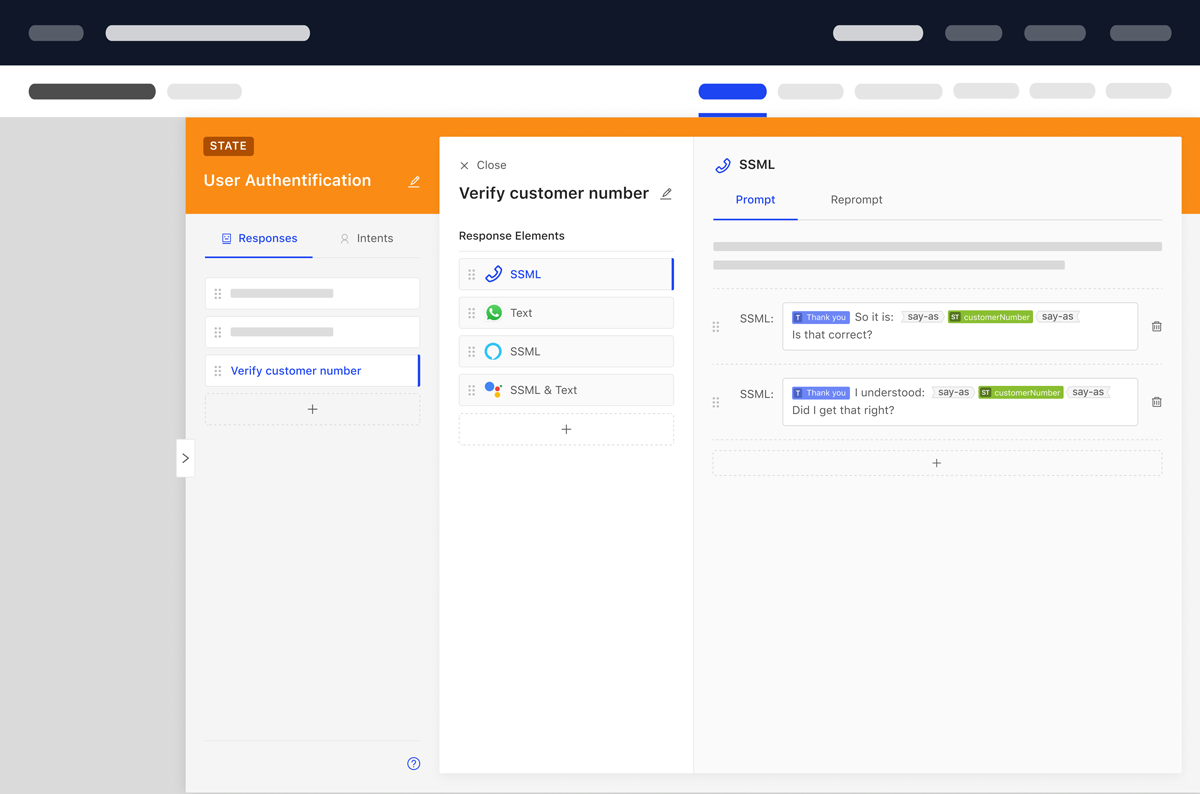Select the WhatsApp Text response element
The image size is (1200, 794).
coord(566,313)
